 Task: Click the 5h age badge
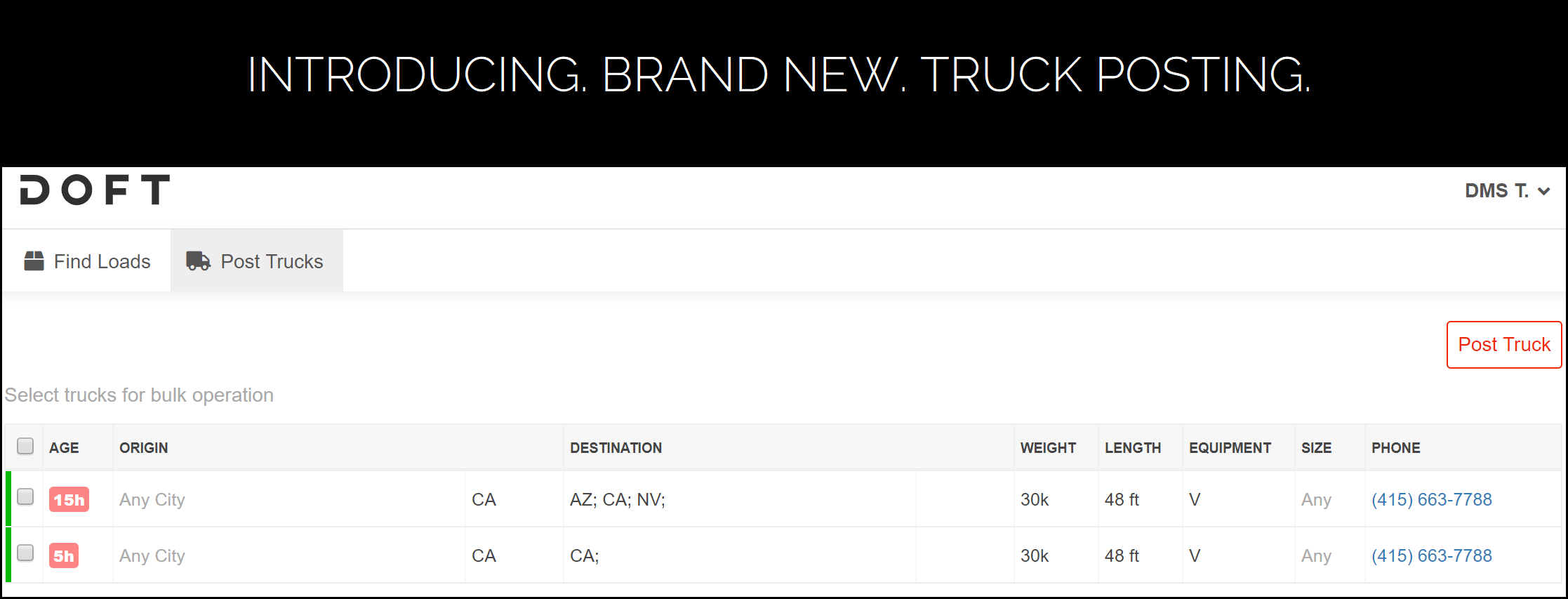tap(64, 555)
